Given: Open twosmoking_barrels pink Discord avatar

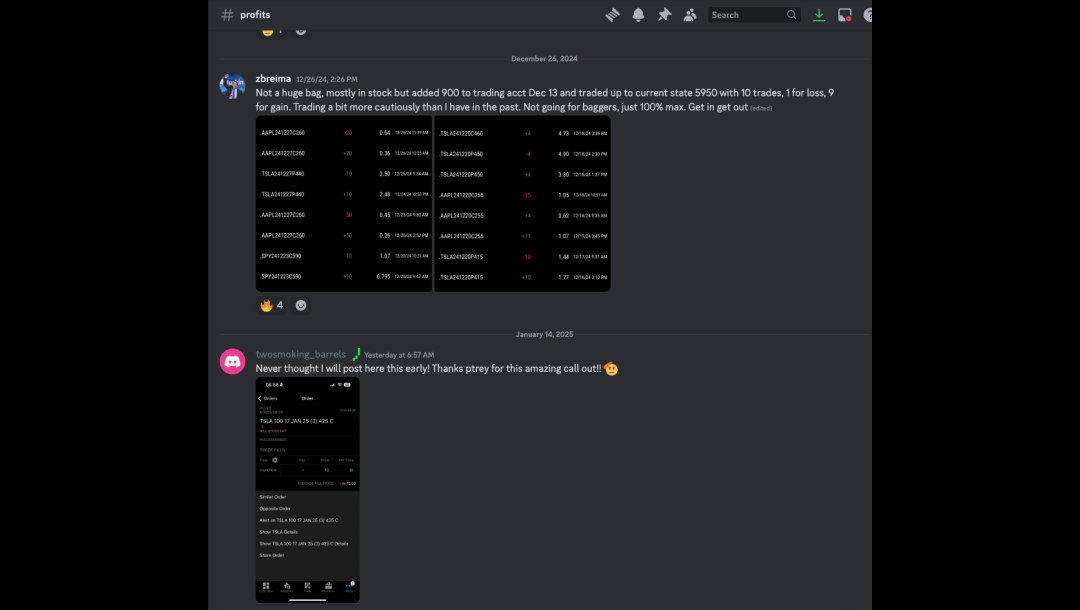Looking at the screenshot, I should coord(232,361).
